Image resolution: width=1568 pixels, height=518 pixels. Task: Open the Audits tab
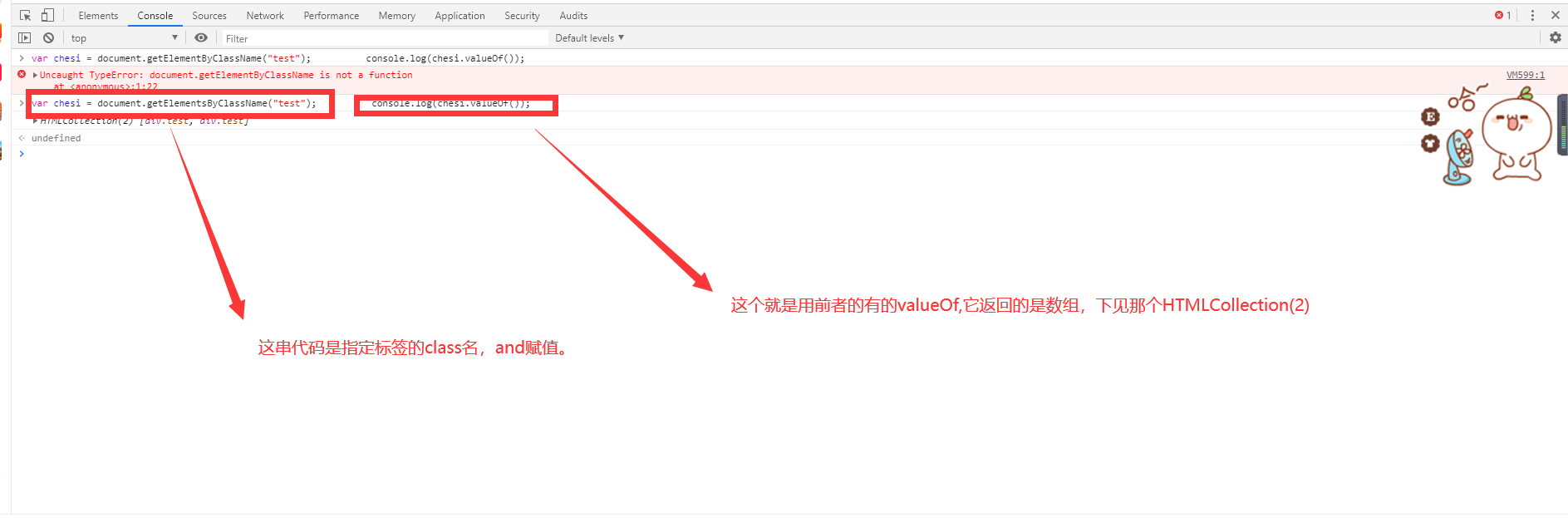coord(573,15)
